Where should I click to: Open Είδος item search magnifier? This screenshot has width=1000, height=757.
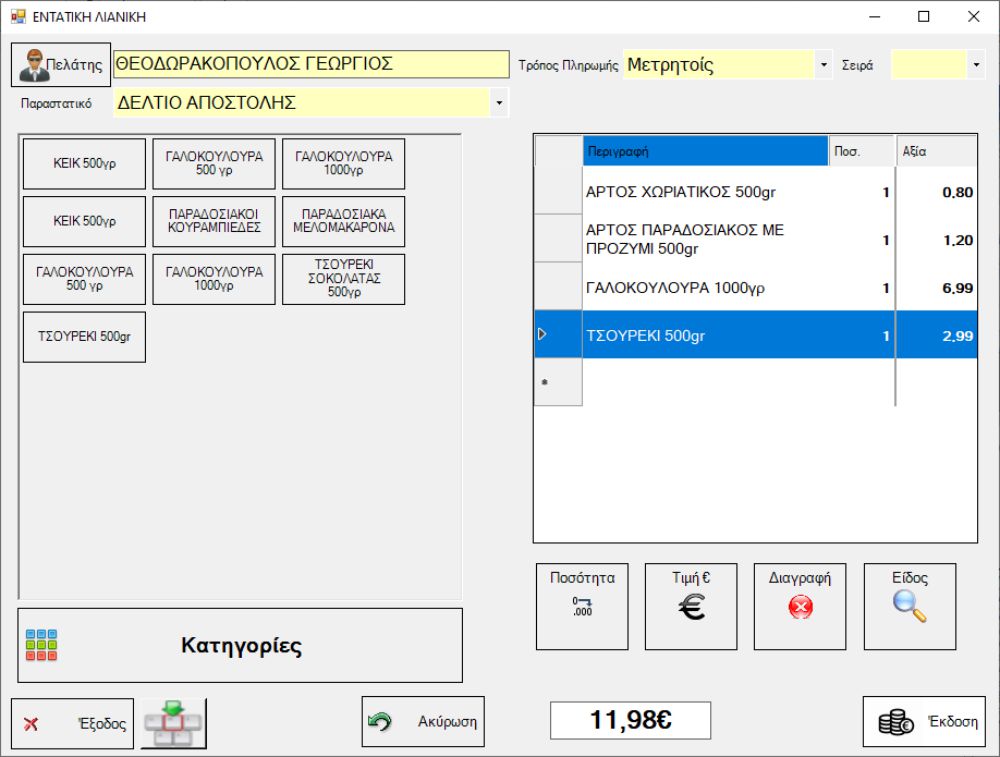coord(909,606)
